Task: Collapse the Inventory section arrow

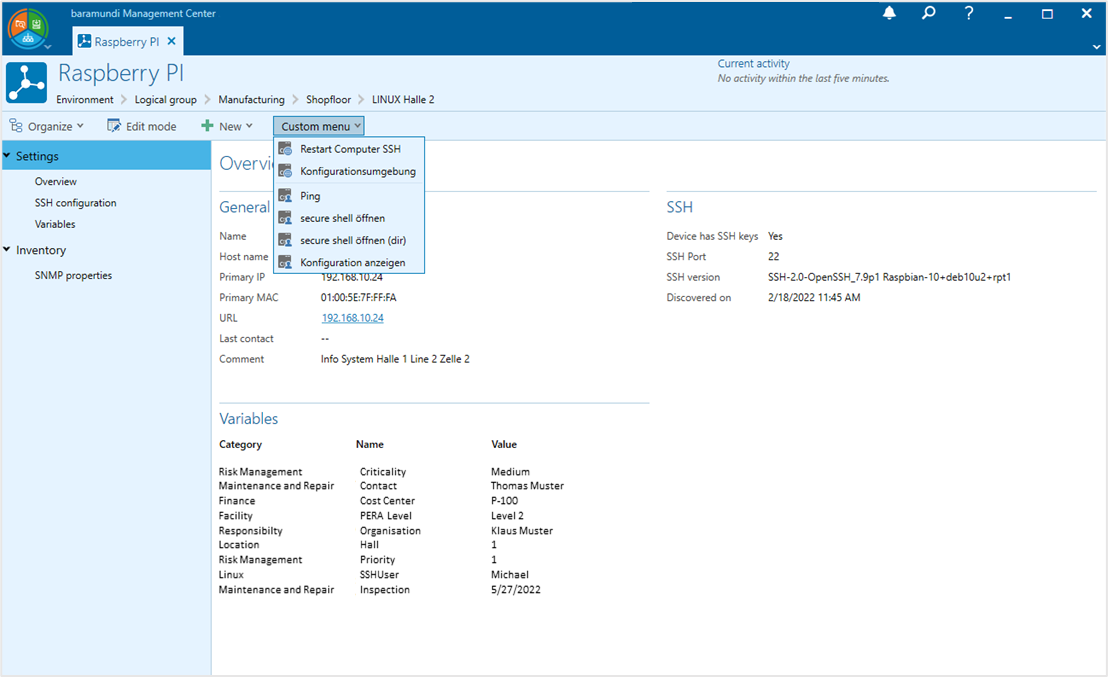Action: pos(7,249)
